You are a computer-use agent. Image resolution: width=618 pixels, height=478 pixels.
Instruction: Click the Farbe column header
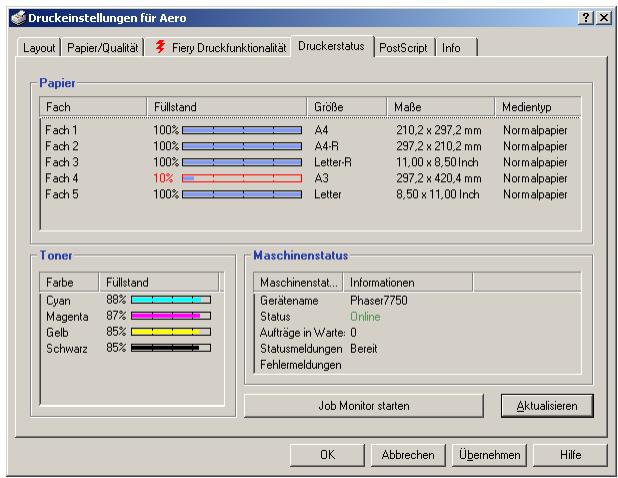click(69, 282)
